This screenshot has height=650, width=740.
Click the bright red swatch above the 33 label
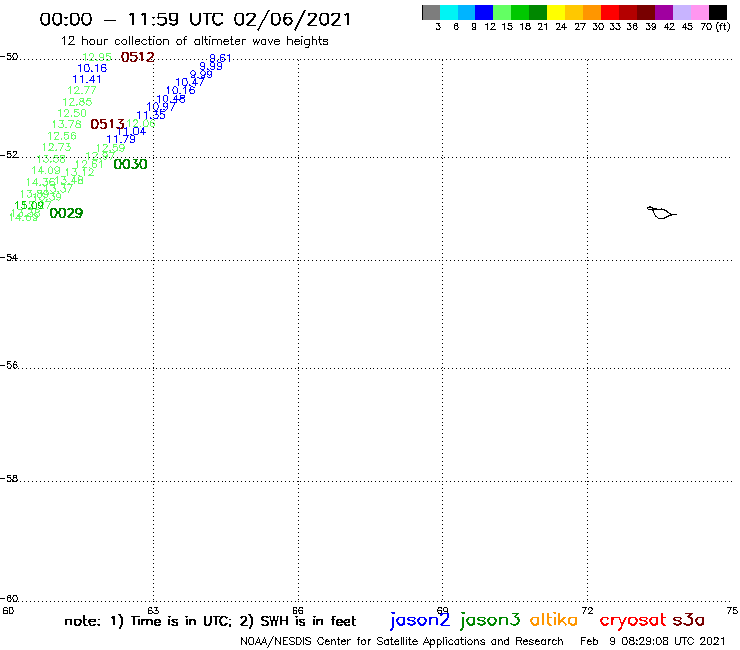(610, 12)
